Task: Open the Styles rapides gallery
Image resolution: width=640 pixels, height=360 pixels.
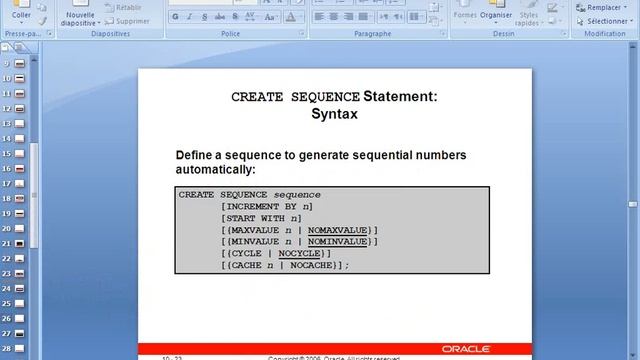Action: click(x=529, y=13)
